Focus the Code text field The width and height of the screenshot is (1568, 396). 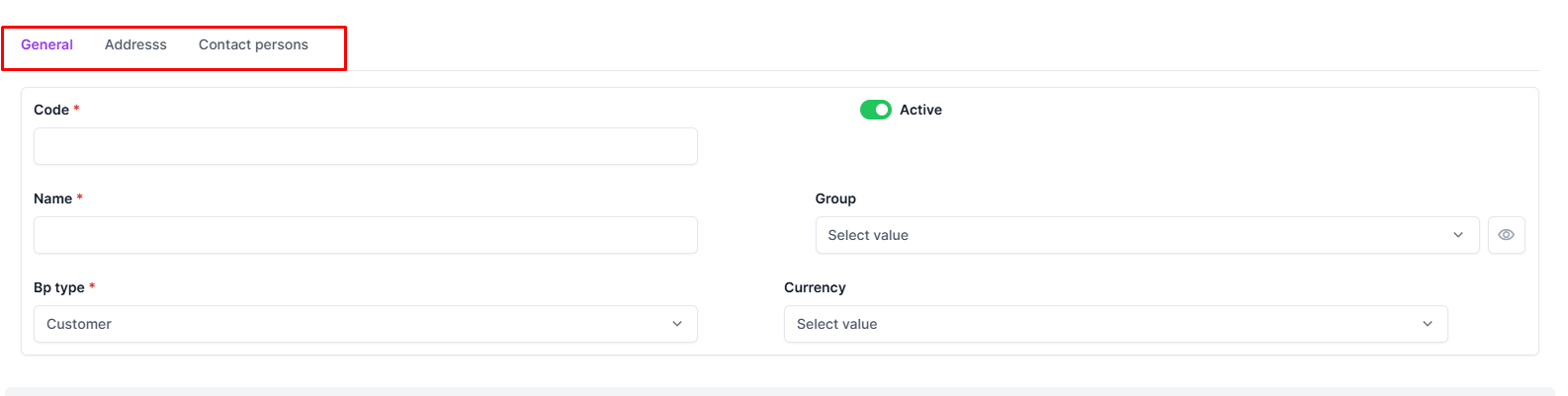coord(365,146)
